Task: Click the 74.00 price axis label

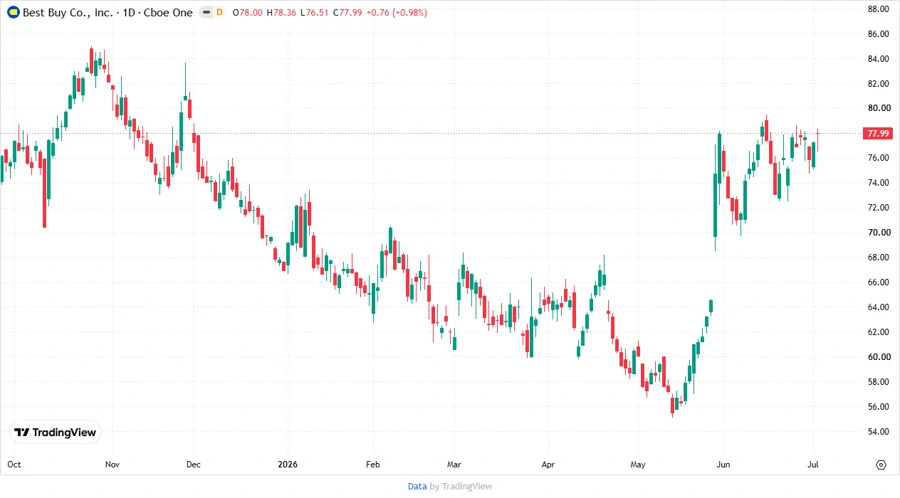Action: click(879, 182)
